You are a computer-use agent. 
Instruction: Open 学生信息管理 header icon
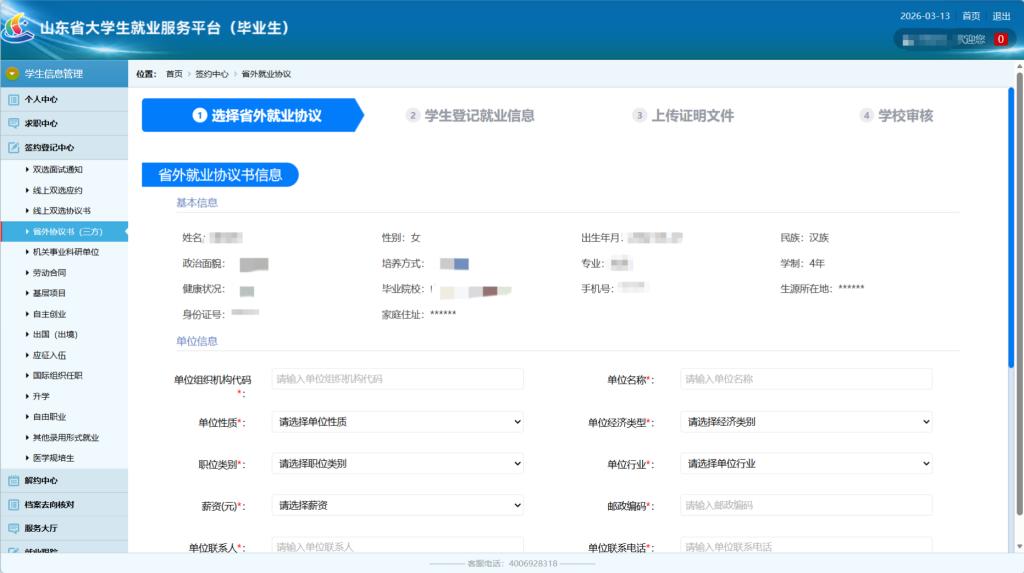(x=12, y=74)
